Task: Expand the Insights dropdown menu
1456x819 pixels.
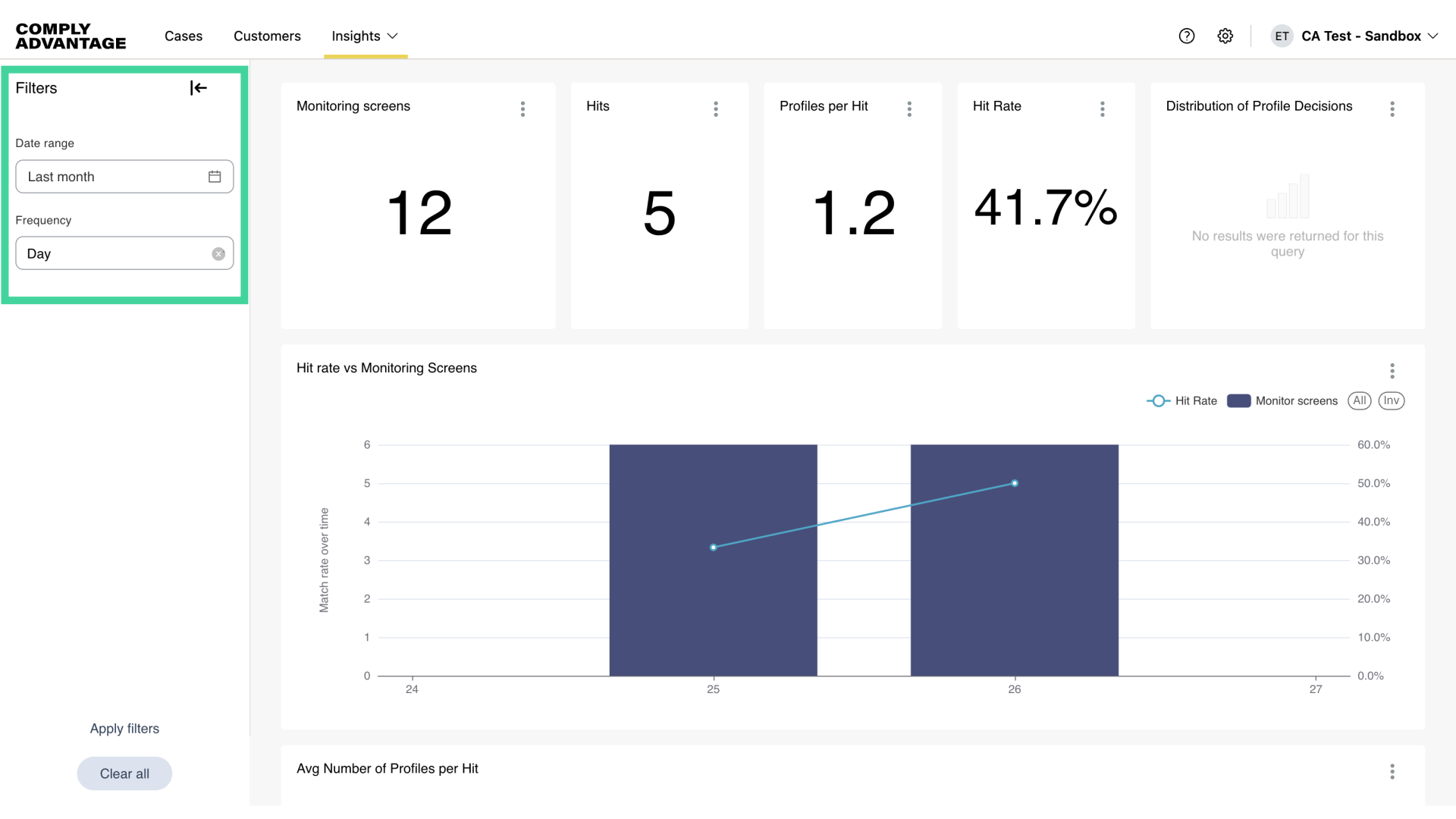Action: 365,36
